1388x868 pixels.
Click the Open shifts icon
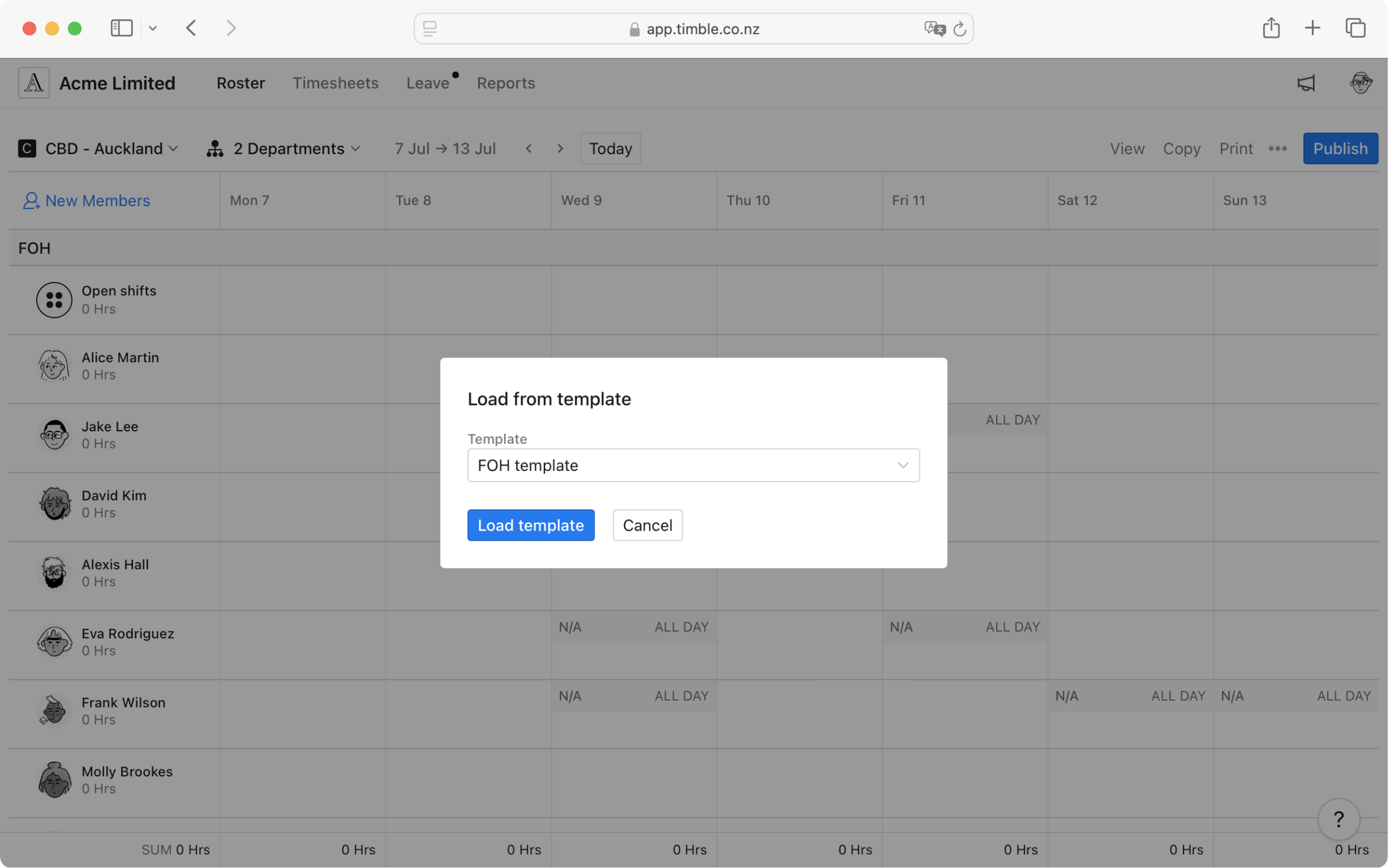(x=54, y=300)
